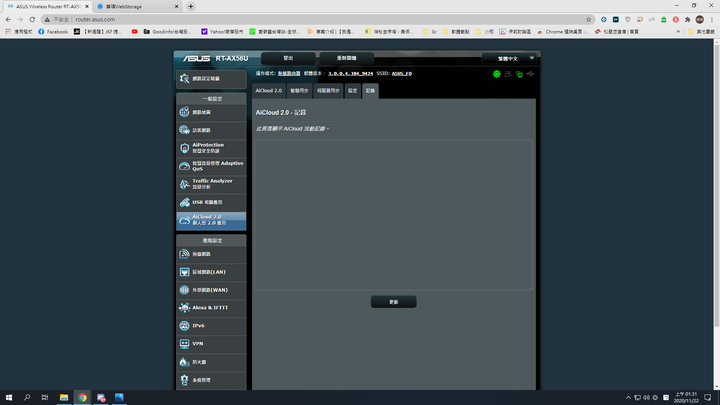The height and width of the screenshot is (405, 720).
Task: Open Windows taskbar search
Action: [x=27, y=397]
